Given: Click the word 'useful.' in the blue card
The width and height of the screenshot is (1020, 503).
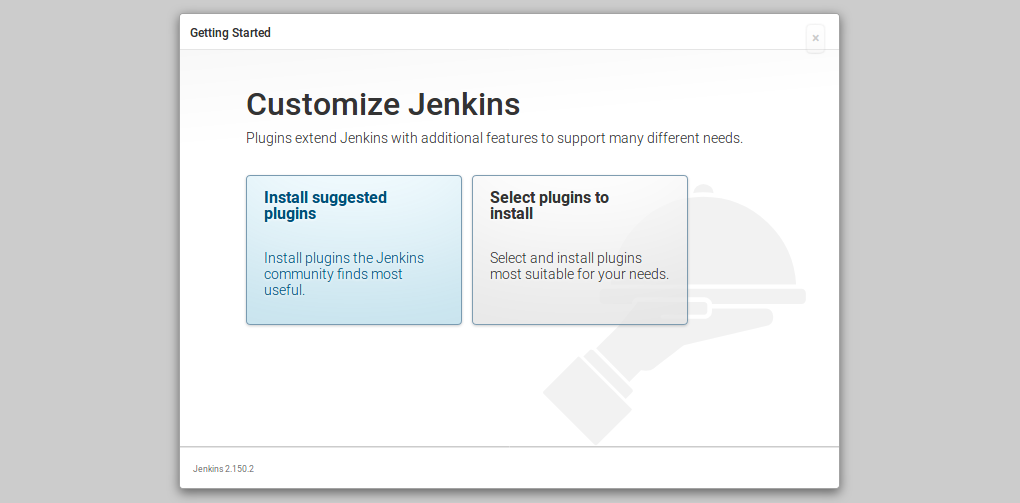Looking at the screenshot, I should tap(284, 290).
